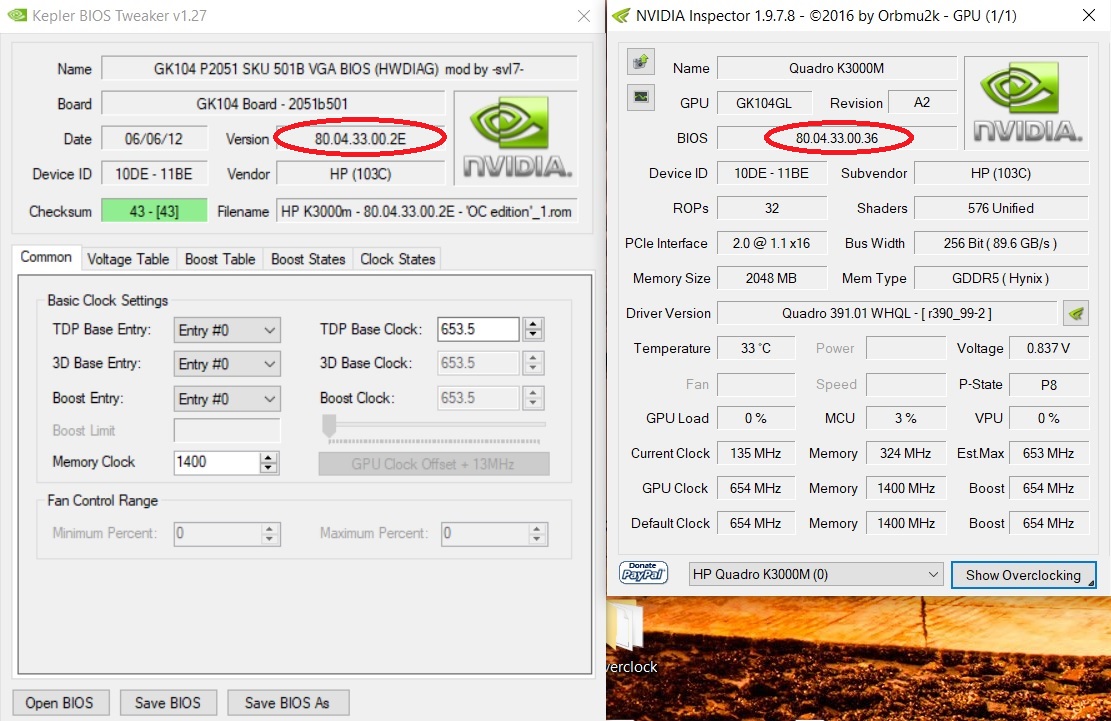The width and height of the screenshot is (1111, 721).
Task: Click the Save BIOS button
Action: [x=168, y=703]
